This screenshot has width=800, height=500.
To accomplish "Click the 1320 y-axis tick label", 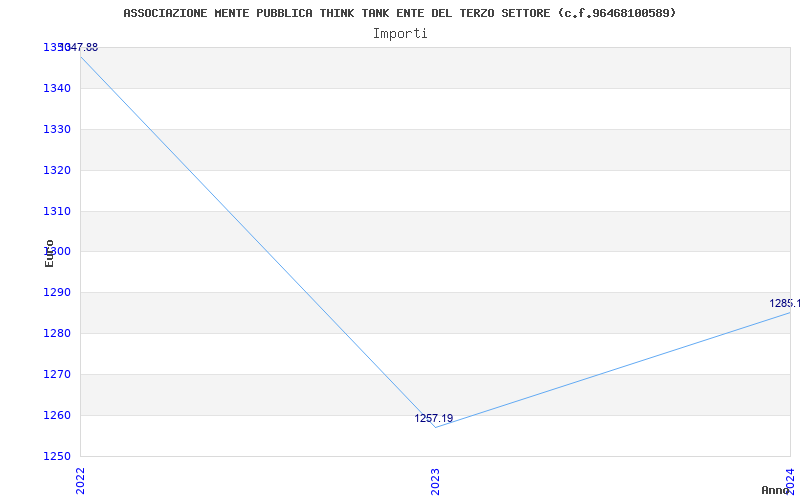I will (x=57, y=170).
